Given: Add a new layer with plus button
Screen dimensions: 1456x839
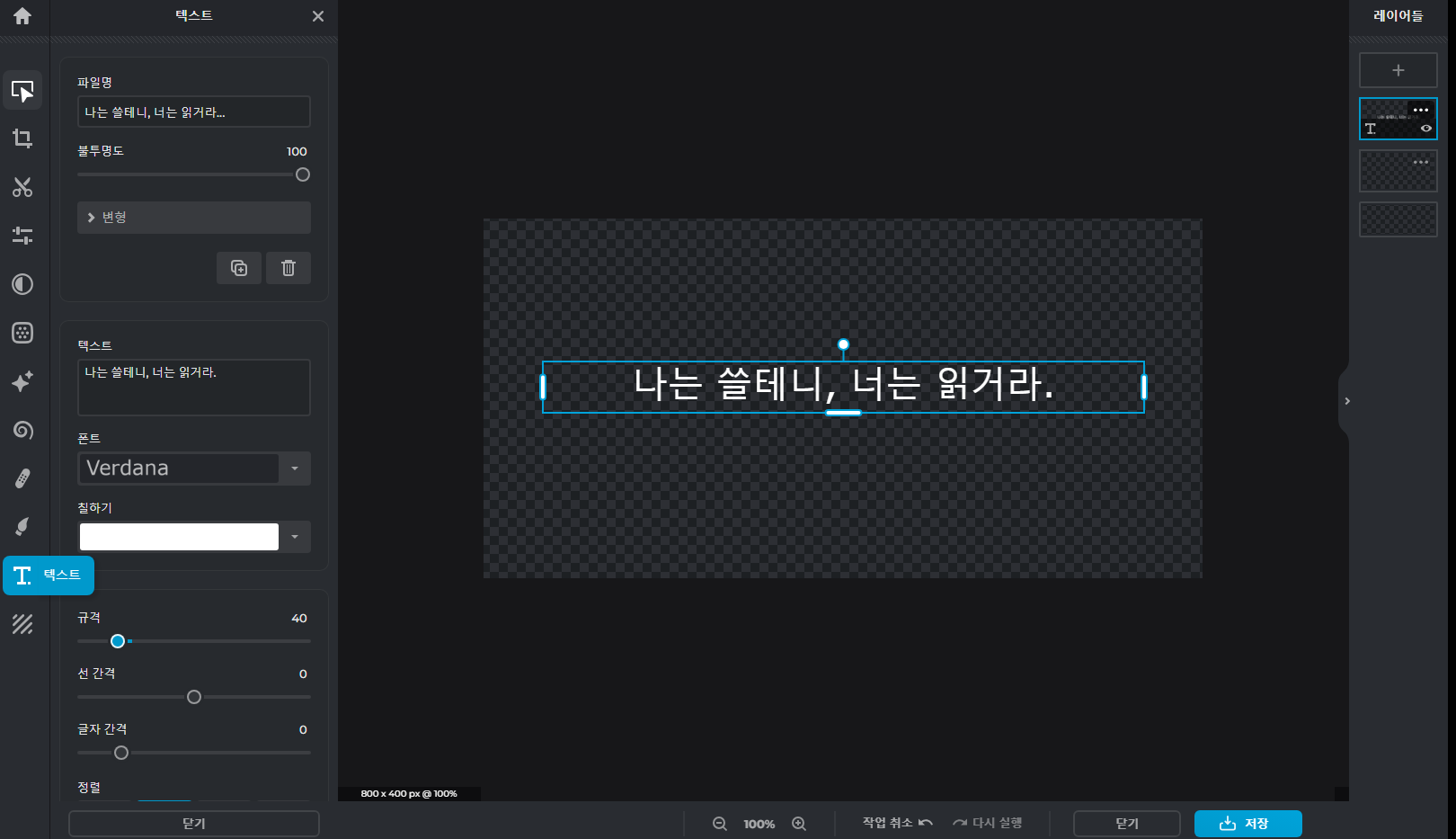Looking at the screenshot, I should 1398,70.
